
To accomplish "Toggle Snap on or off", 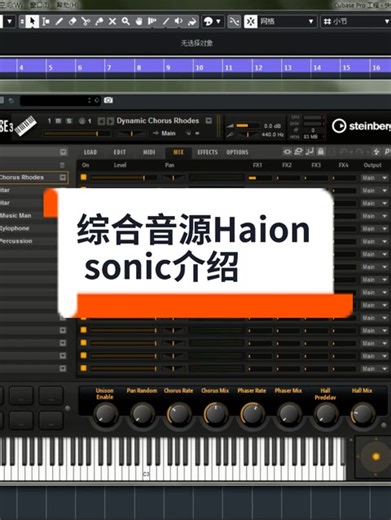I will coord(251,22).
